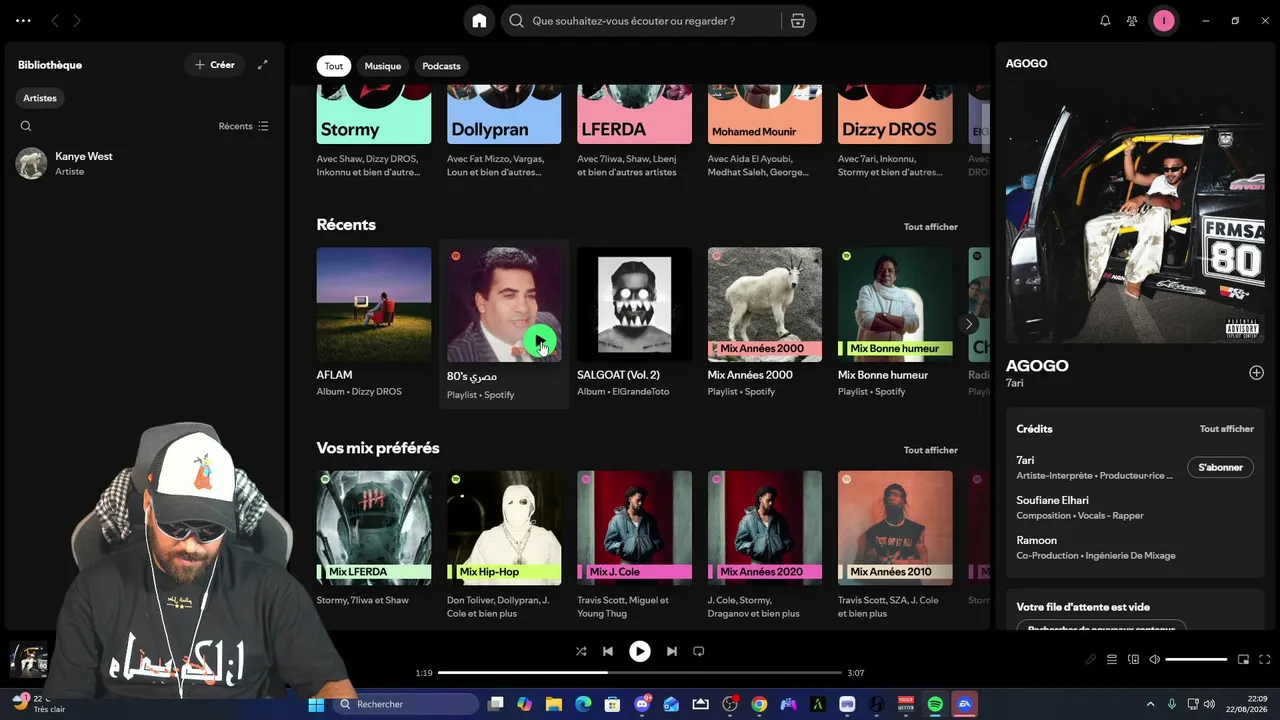This screenshot has height=720, width=1280.
Task: Open the lyrics microphone icon
Action: click(1091, 660)
